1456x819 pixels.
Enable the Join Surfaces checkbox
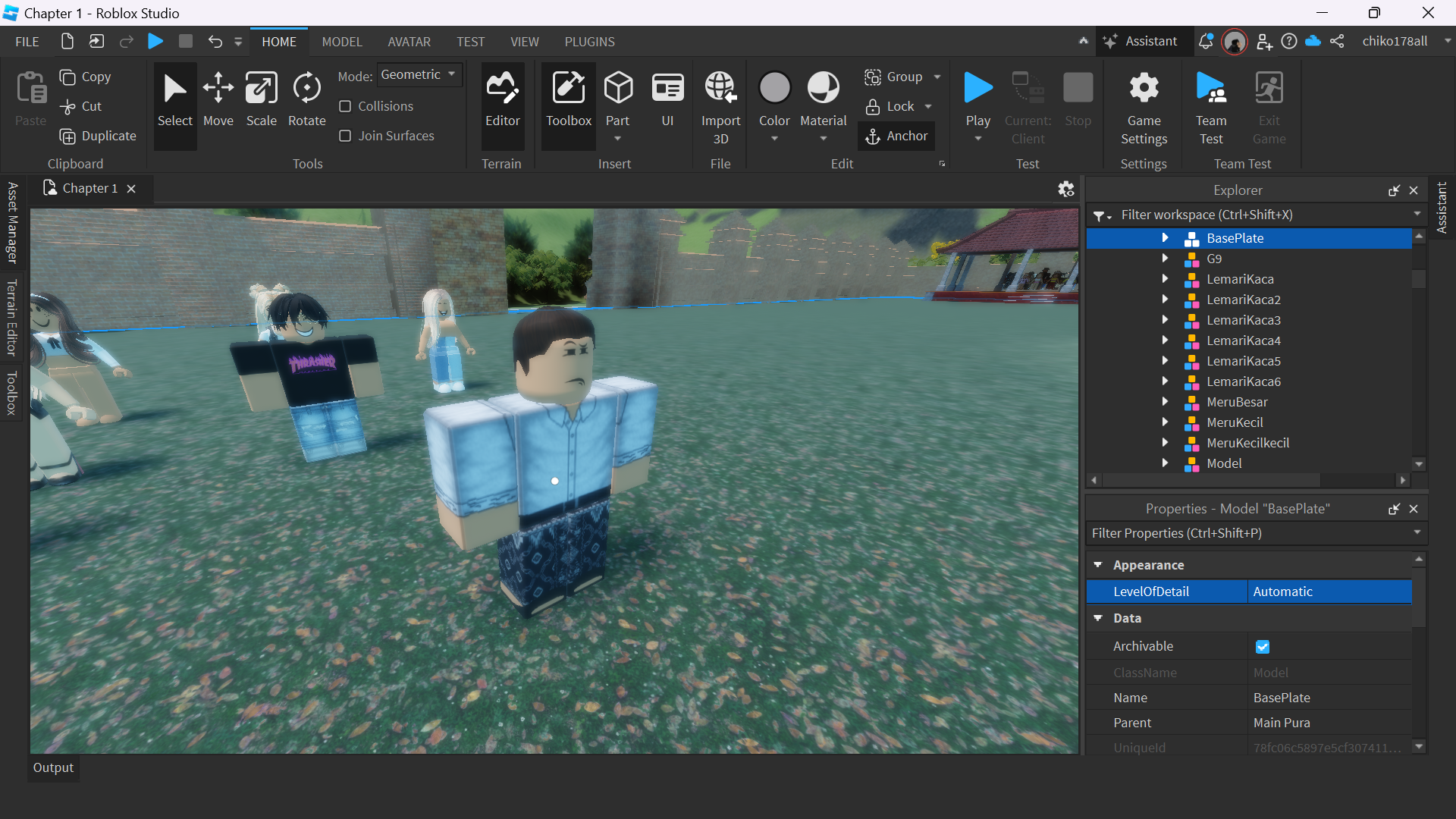[x=345, y=136]
